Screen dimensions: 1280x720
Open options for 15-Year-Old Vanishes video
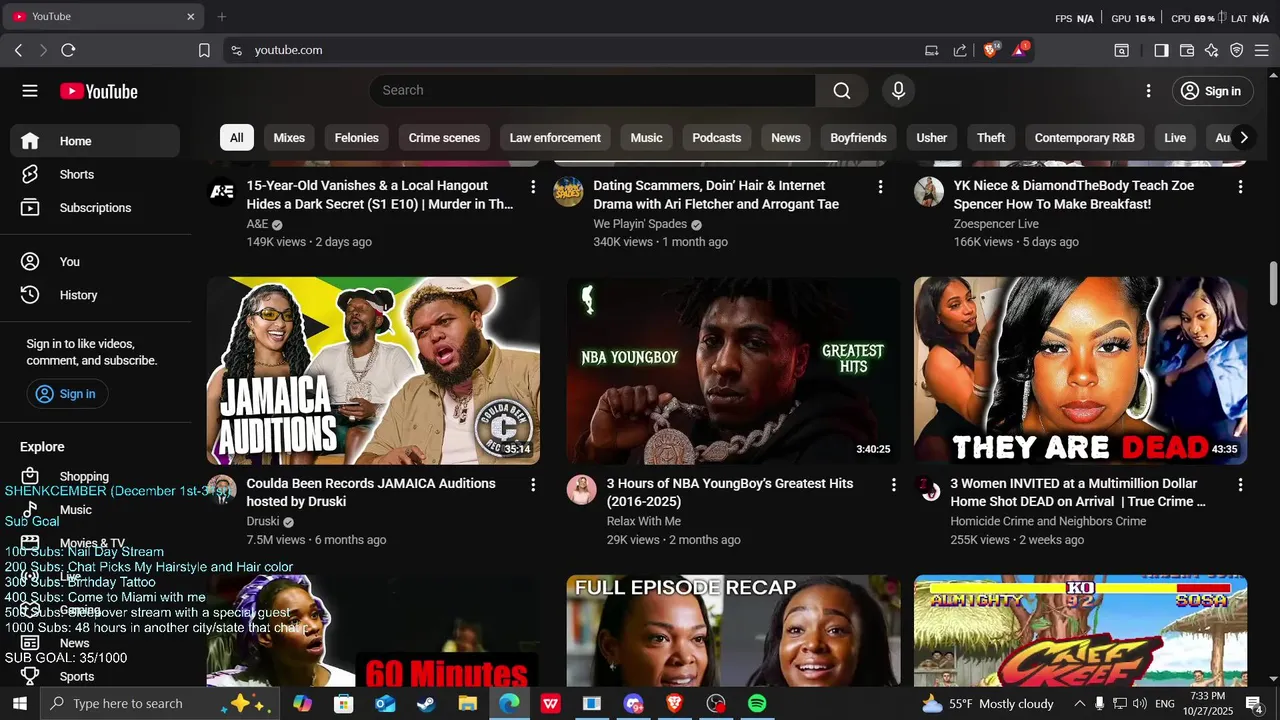(533, 187)
